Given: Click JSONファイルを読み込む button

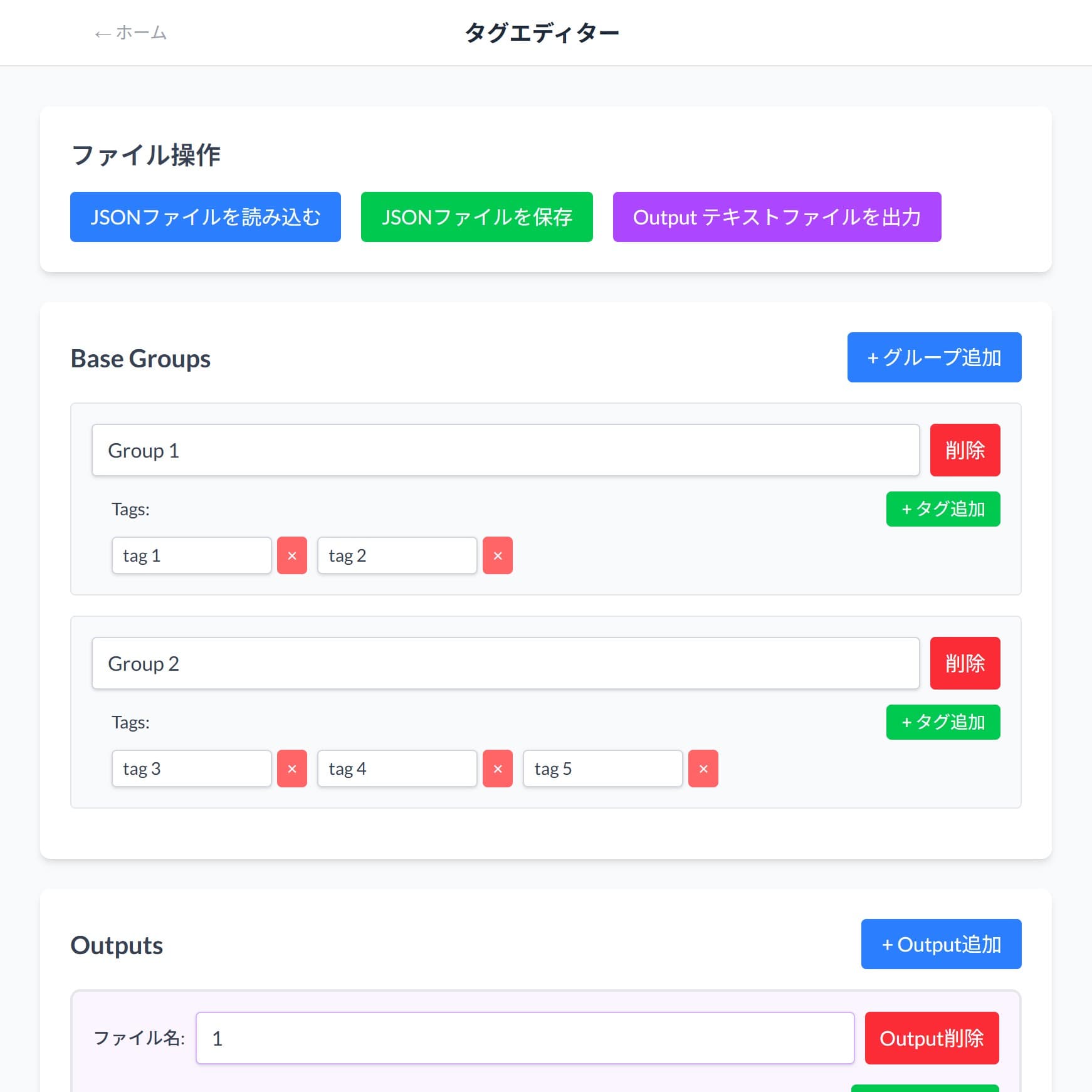Looking at the screenshot, I should coord(205,217).
